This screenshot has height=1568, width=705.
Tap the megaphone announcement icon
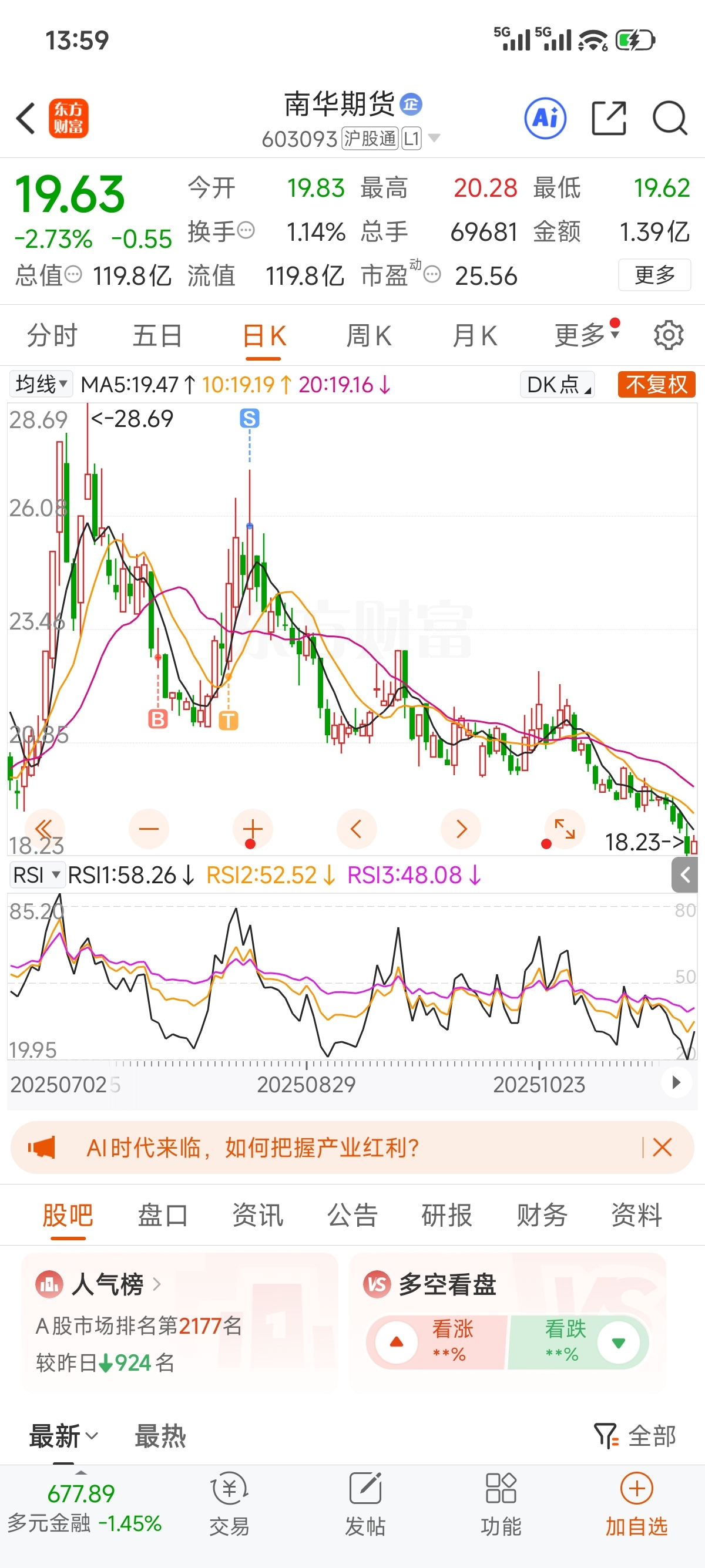41,1148
